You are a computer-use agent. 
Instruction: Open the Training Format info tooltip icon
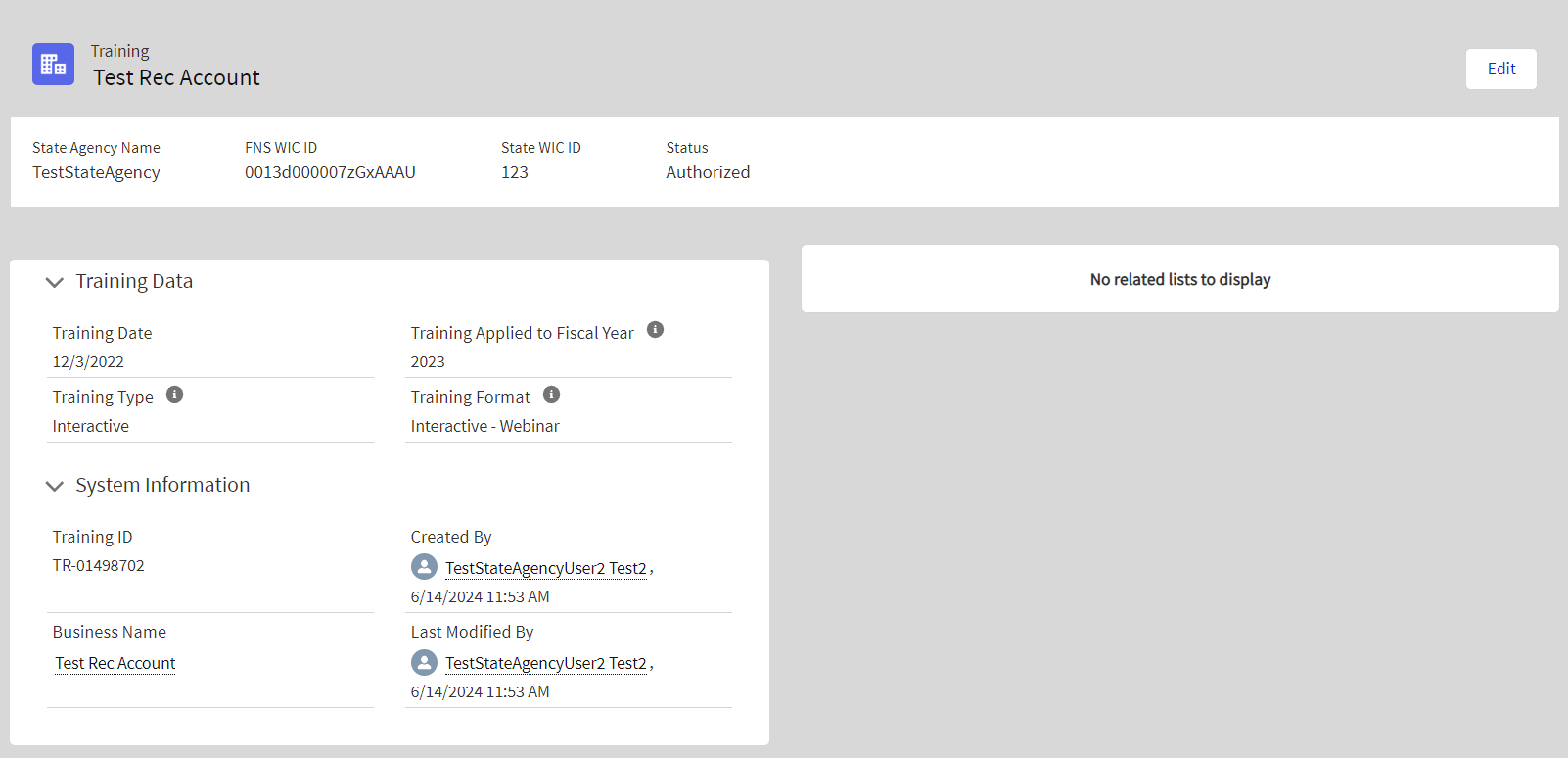(552, 395)
